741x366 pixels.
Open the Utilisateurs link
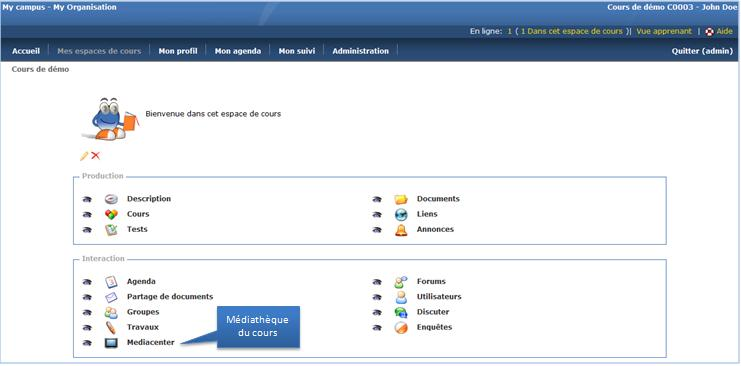click(x=439, y=297)
